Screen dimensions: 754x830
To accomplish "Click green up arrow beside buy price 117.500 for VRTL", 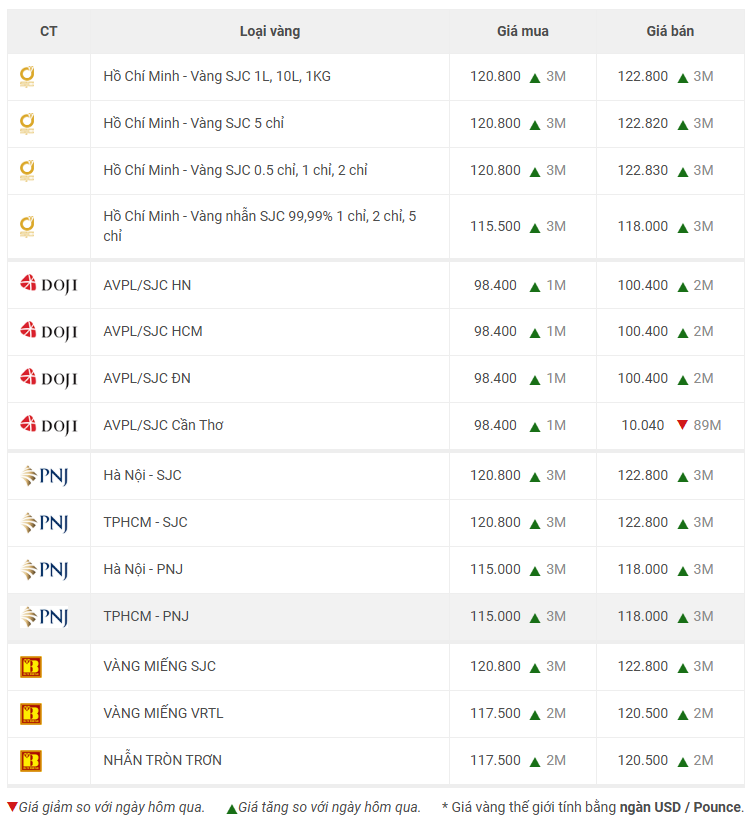I will coord(535,715).
